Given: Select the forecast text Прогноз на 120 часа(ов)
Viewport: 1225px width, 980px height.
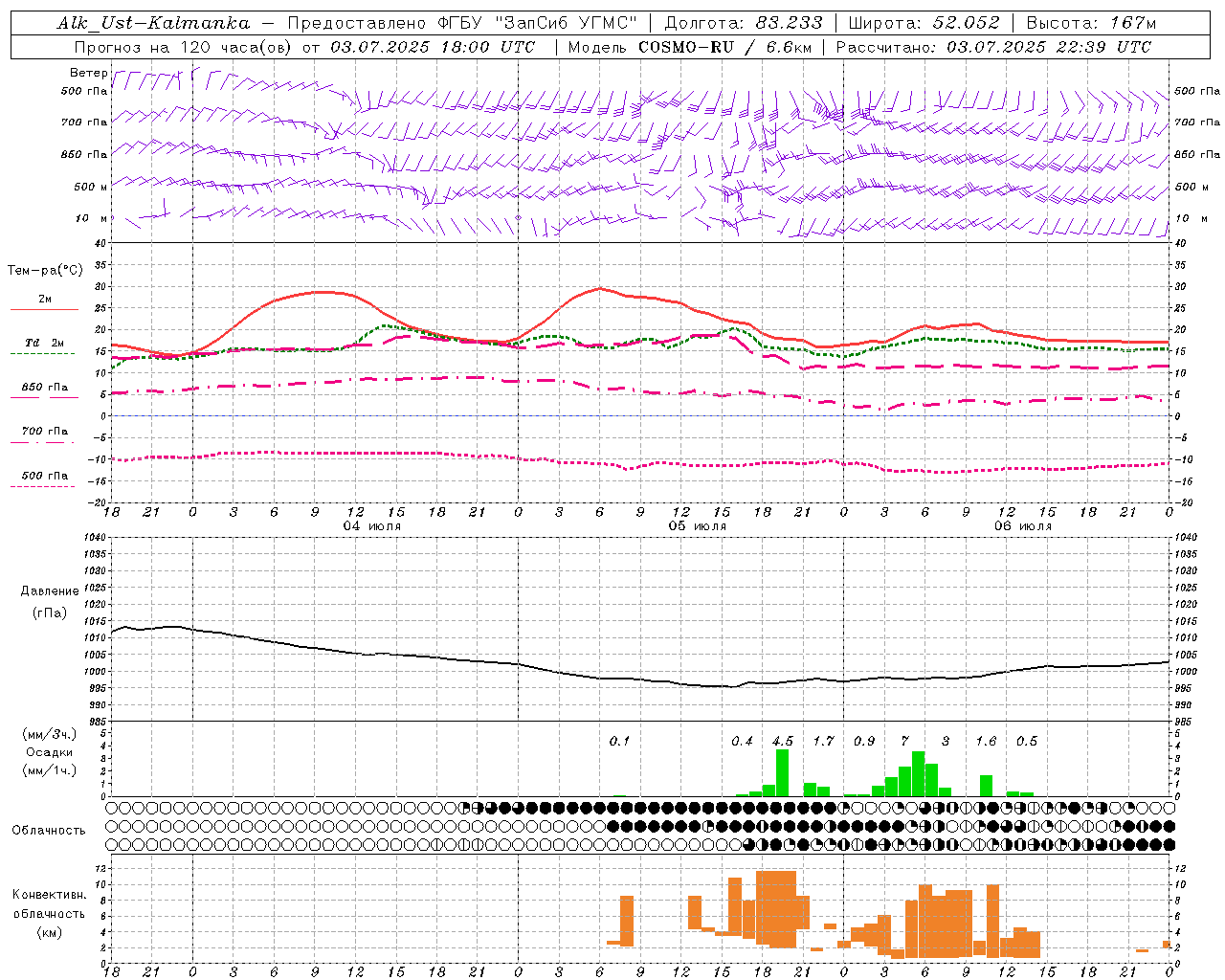Looking at the screenshot, I should click(x=185, y=47).
